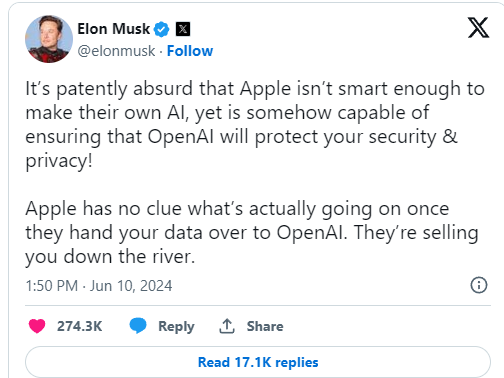
Task: Follow the @elonmusk account
Action: (x=190, y=51)
